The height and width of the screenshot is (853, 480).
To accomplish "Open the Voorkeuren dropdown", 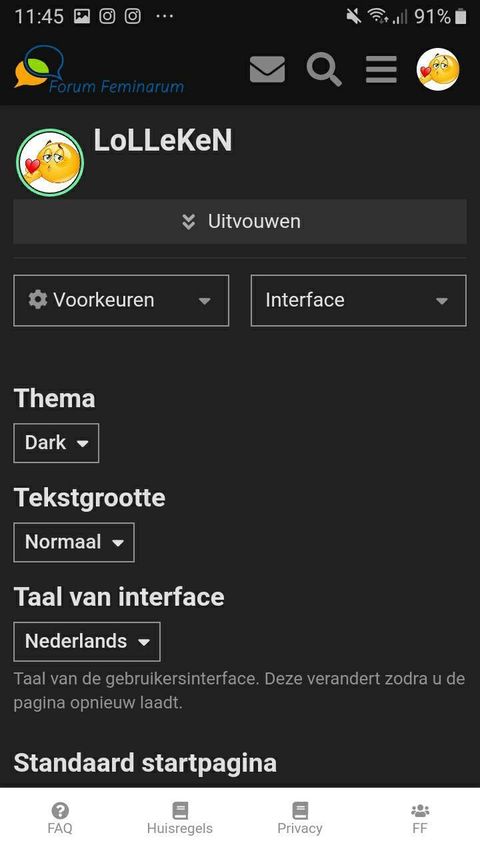I will 121,300.
